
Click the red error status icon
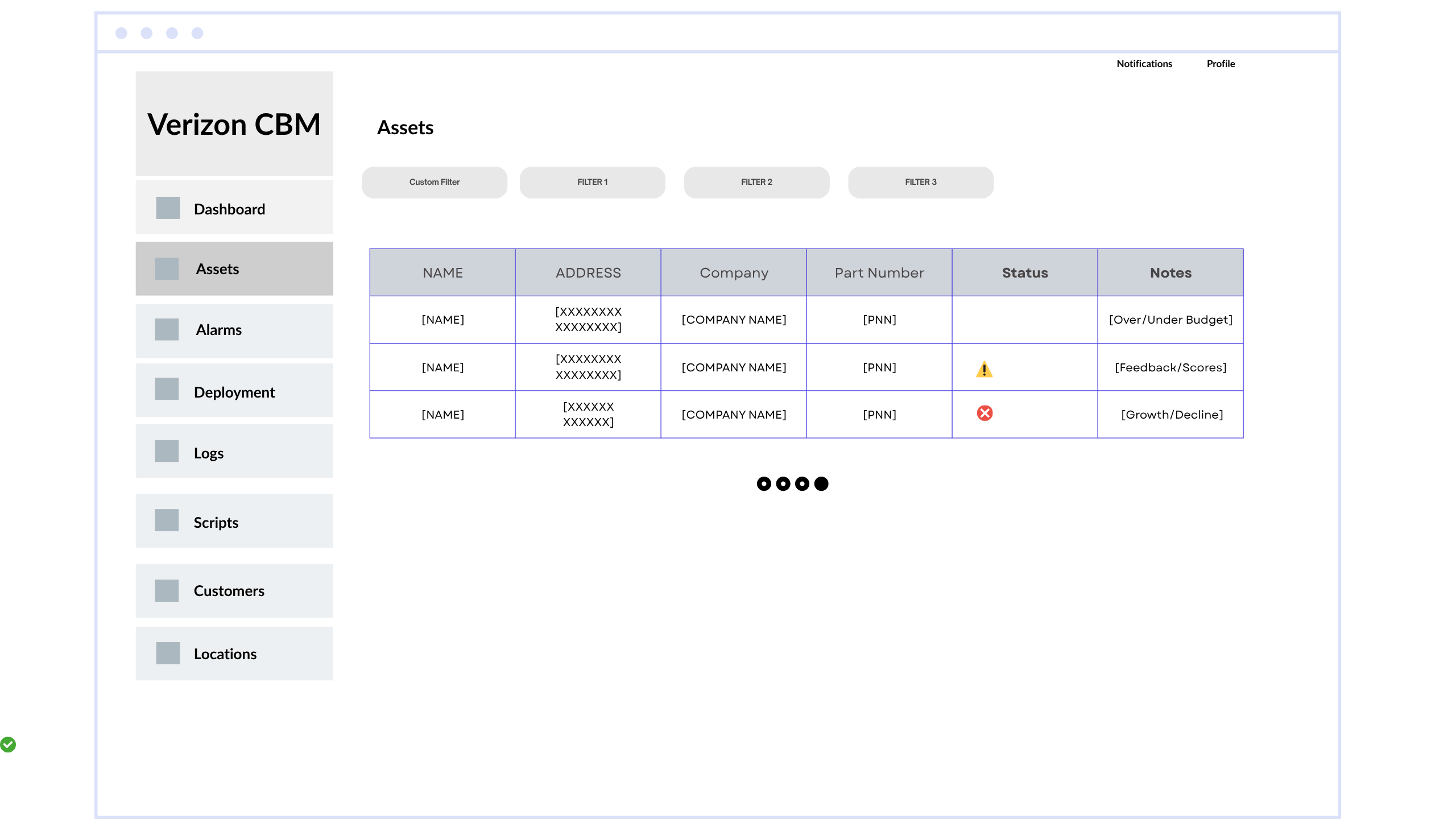point(985,413)
